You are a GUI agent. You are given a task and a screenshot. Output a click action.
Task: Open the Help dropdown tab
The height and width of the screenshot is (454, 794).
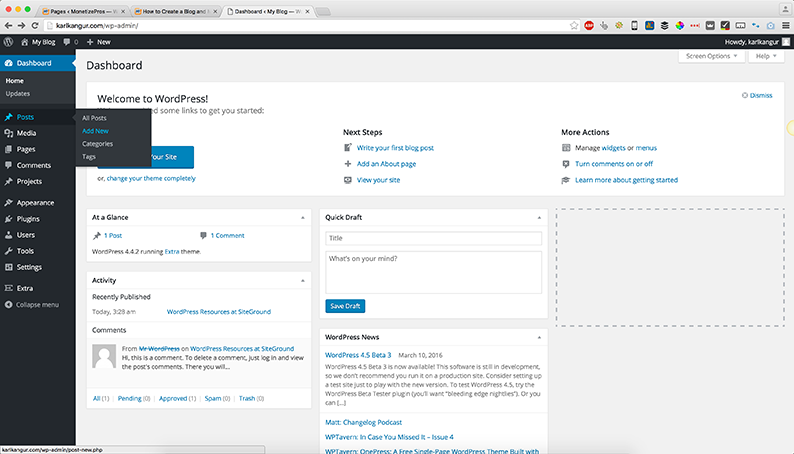click(x=766, y=56)
